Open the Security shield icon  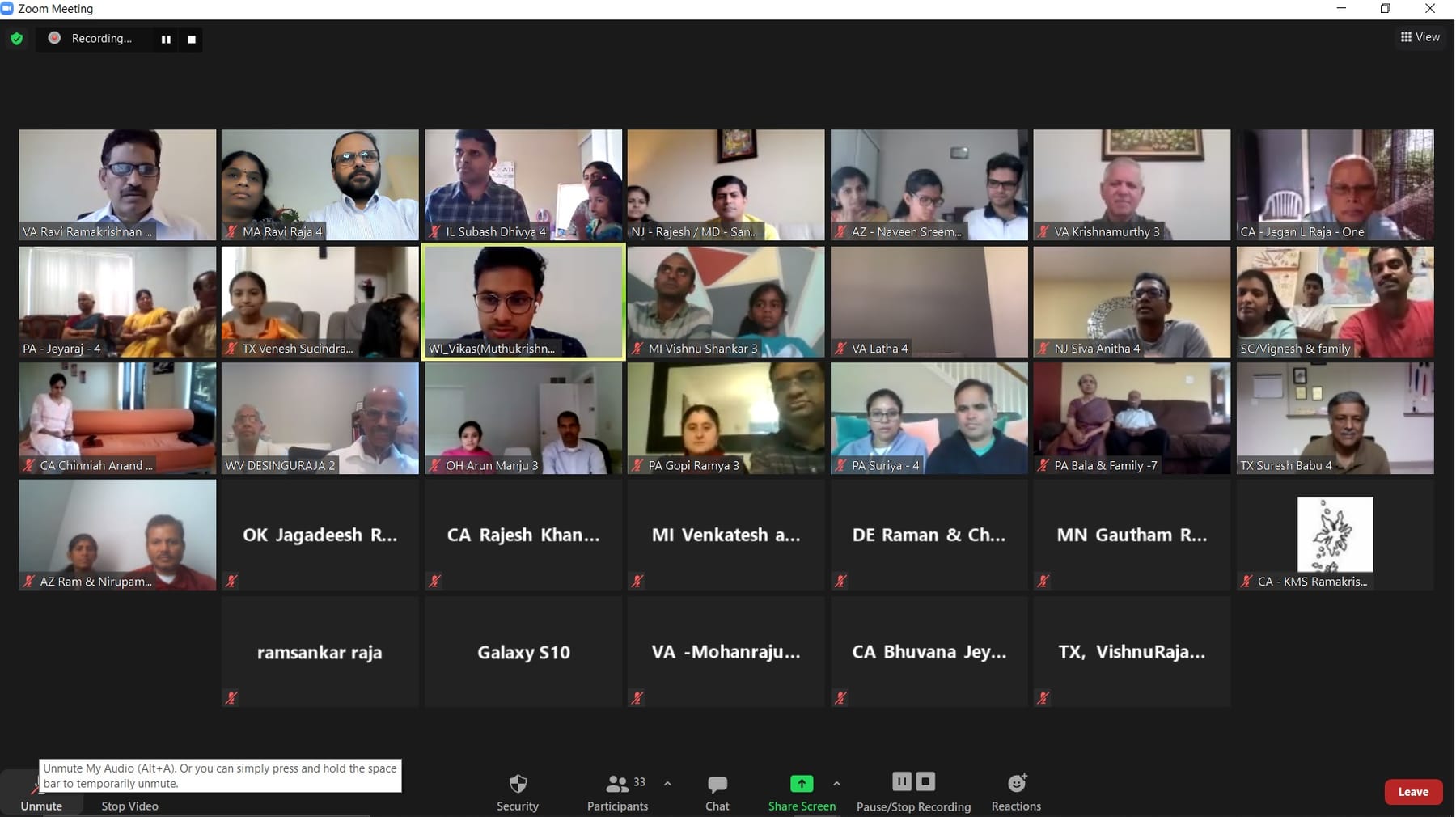[518, 784]
